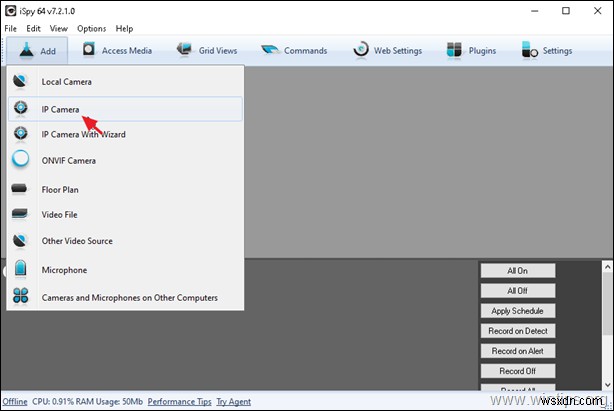Click the Record on Detect button
Image resolution: width=614 pixels, height=411 pixels.
[x=518, y=331]
